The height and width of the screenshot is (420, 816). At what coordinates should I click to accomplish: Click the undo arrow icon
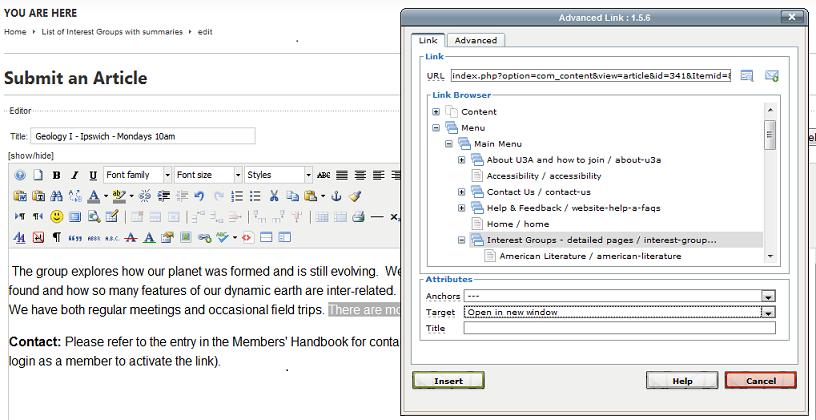coord(199,196)
